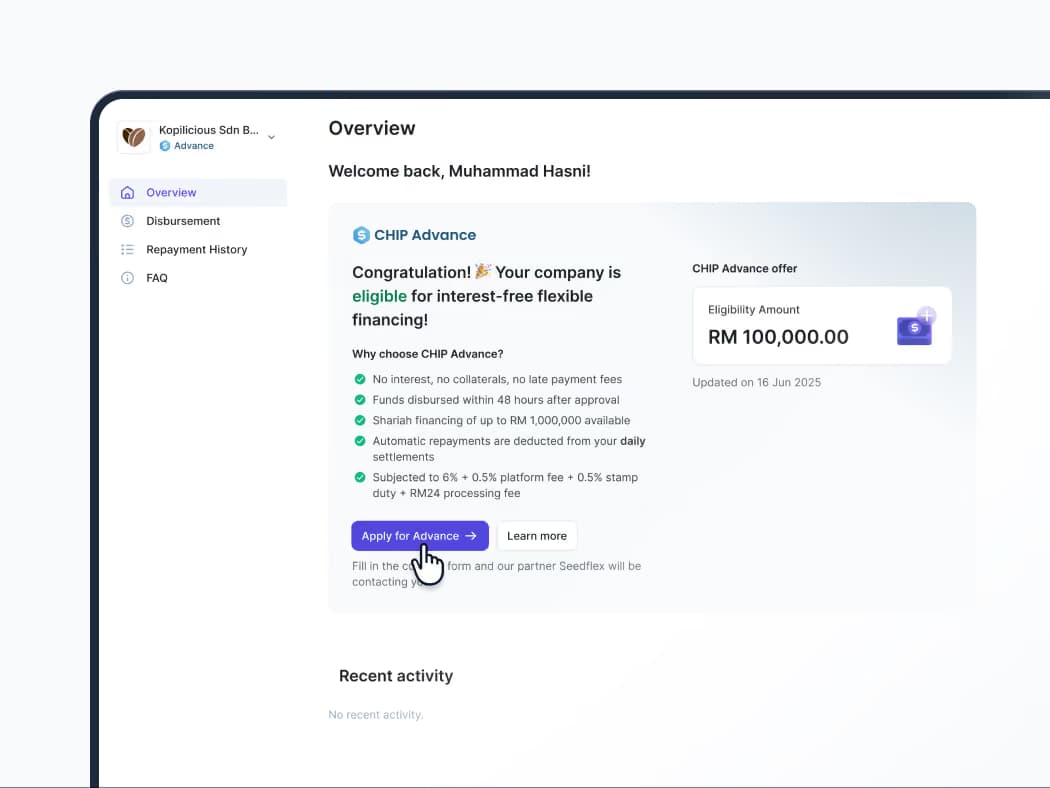1050x788 pixels.
Task: Click 'Shariah financing of up to RM 1,000,000' line
Action: pos(502,420)
